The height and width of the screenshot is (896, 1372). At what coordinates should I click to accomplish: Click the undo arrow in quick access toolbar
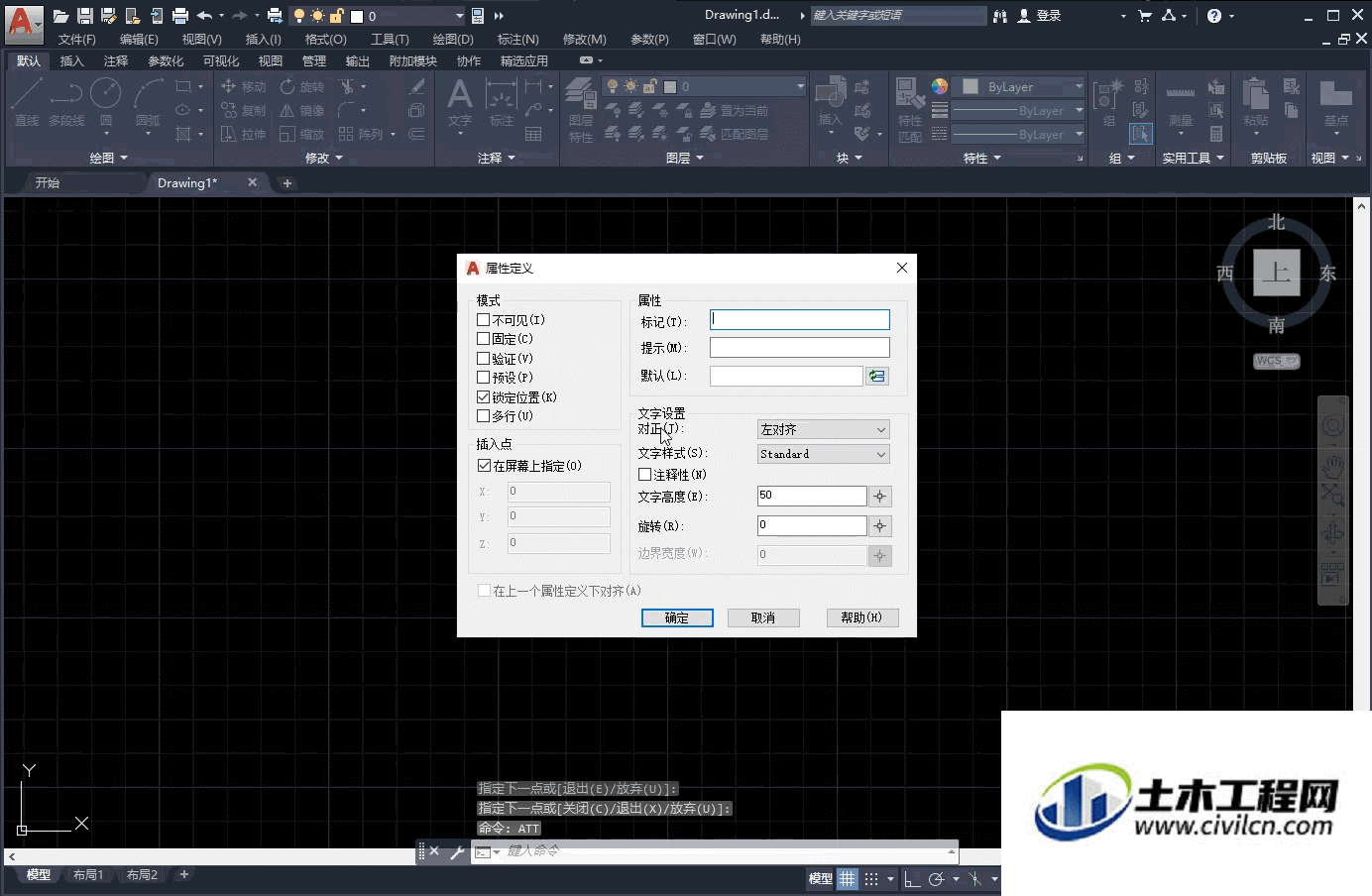(x=204, y=16)
